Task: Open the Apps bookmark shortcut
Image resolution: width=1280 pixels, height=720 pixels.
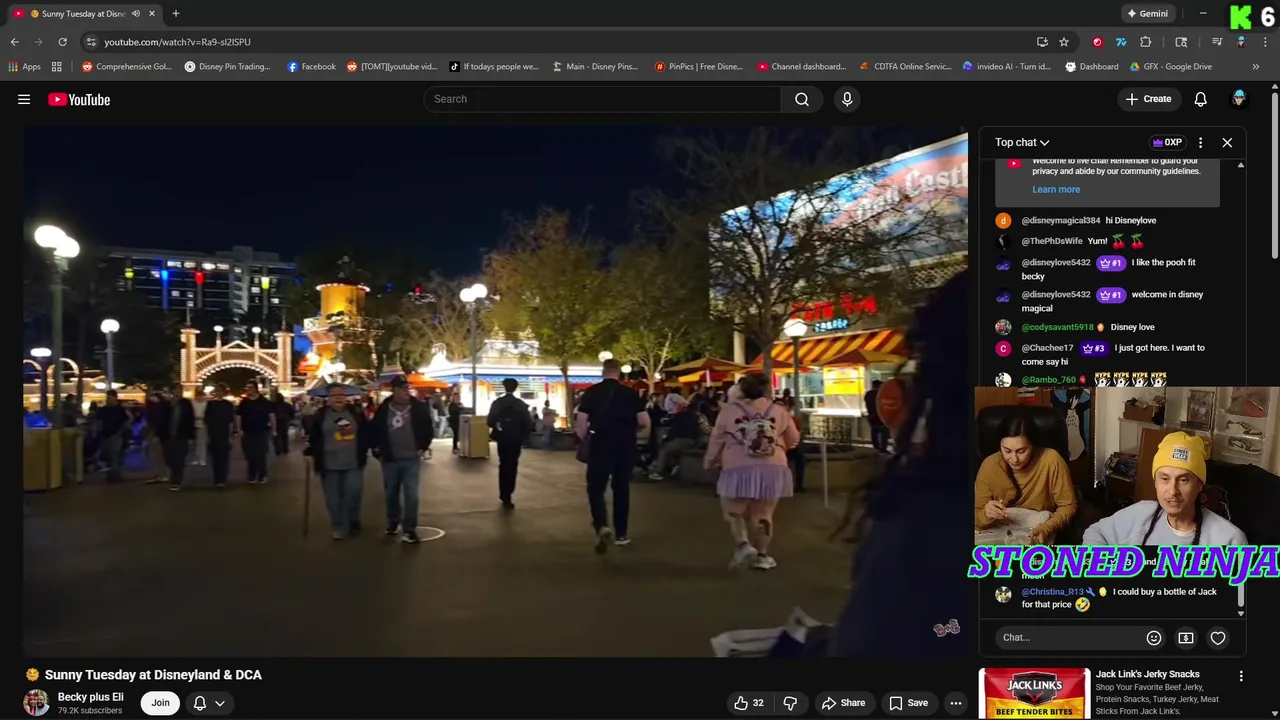Action: (25, 67)
